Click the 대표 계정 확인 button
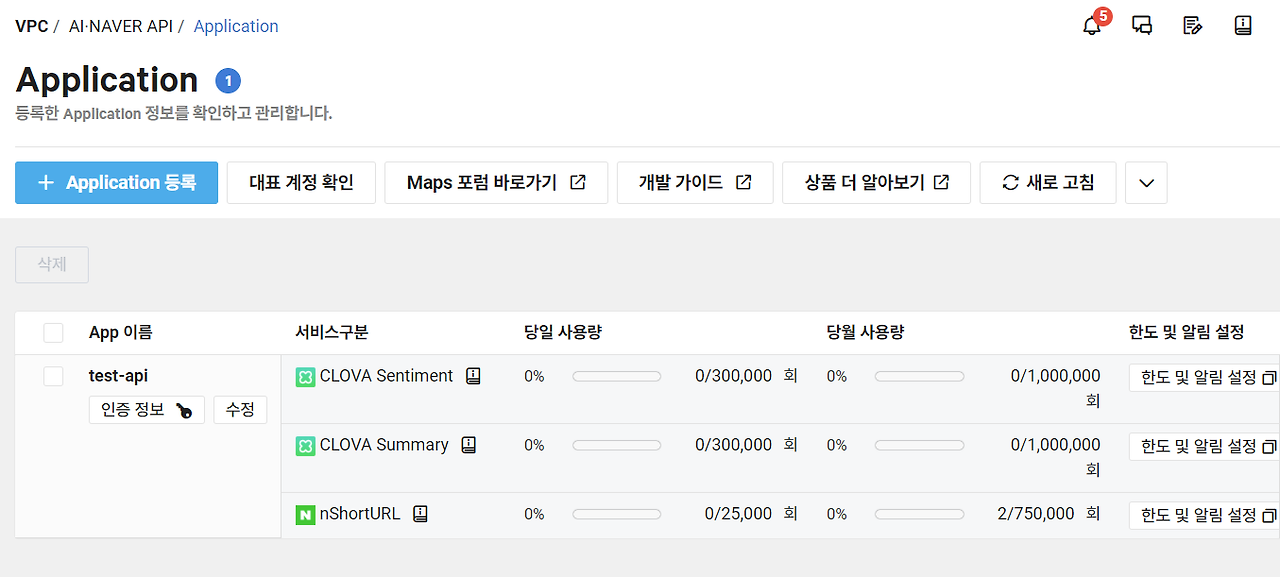Viewport: 1280px width, 577px height. click(301, 183)
